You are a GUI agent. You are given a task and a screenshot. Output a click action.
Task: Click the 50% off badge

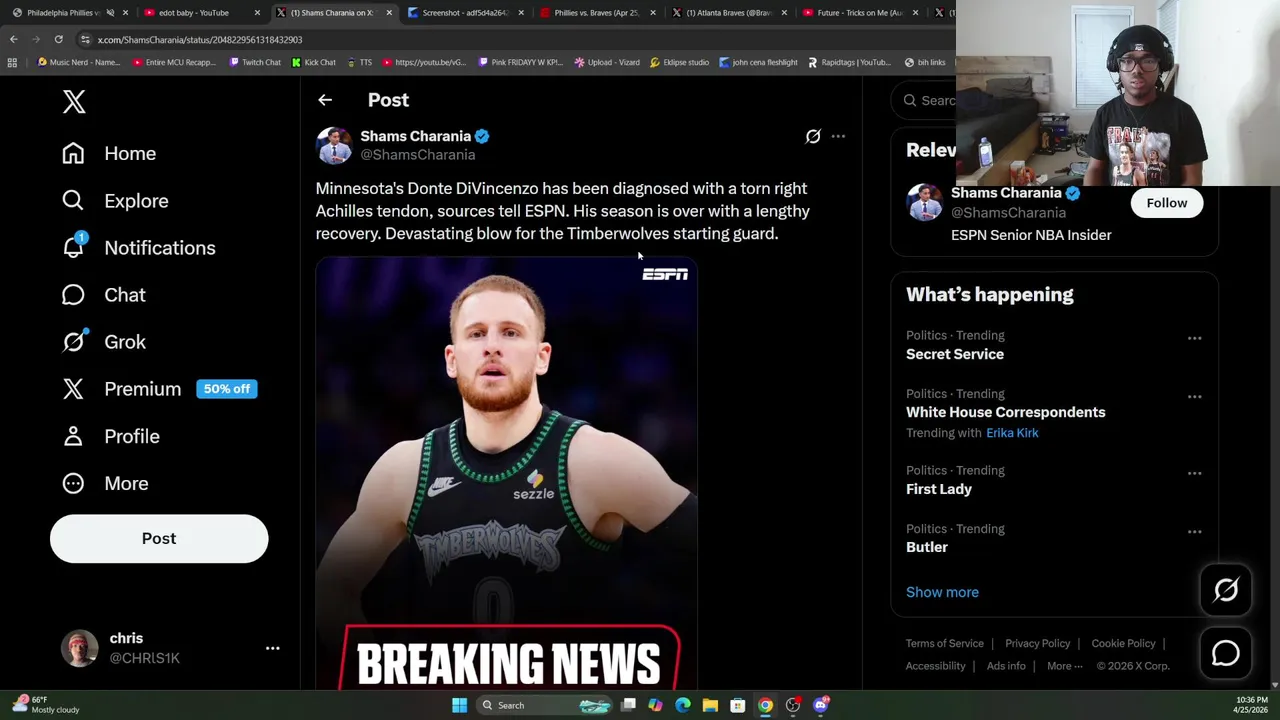[227, 389]
